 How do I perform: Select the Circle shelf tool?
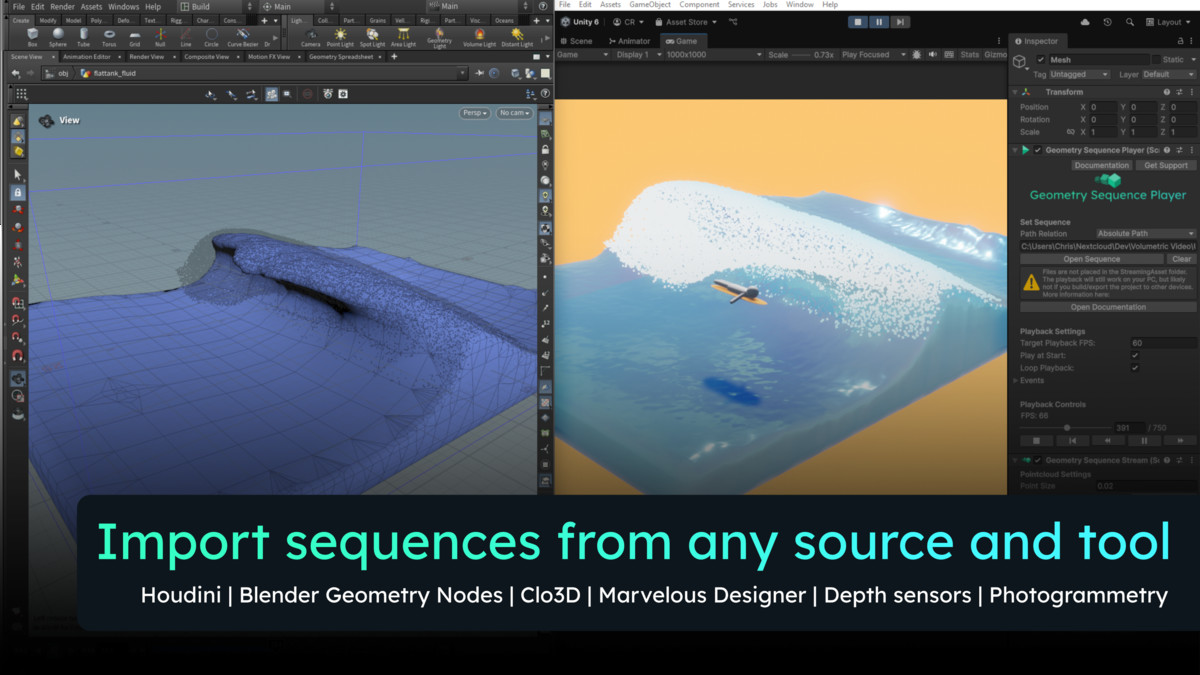[211, 36]
